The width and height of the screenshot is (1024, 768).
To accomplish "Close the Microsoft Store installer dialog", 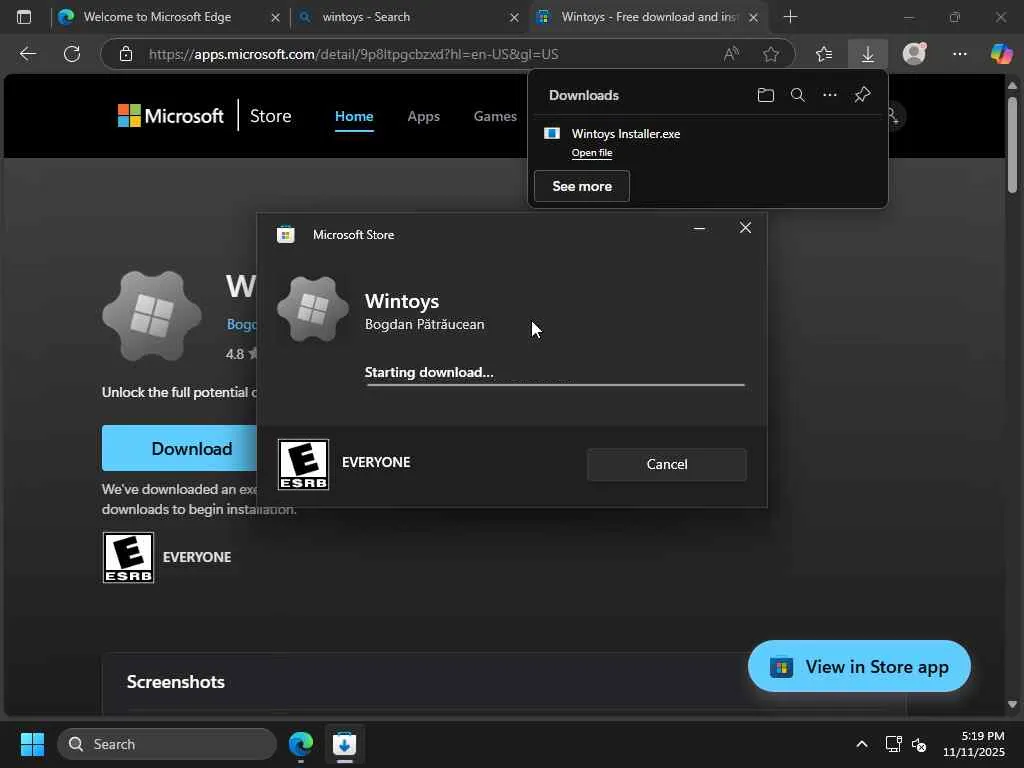I will [x=745, y=227].
